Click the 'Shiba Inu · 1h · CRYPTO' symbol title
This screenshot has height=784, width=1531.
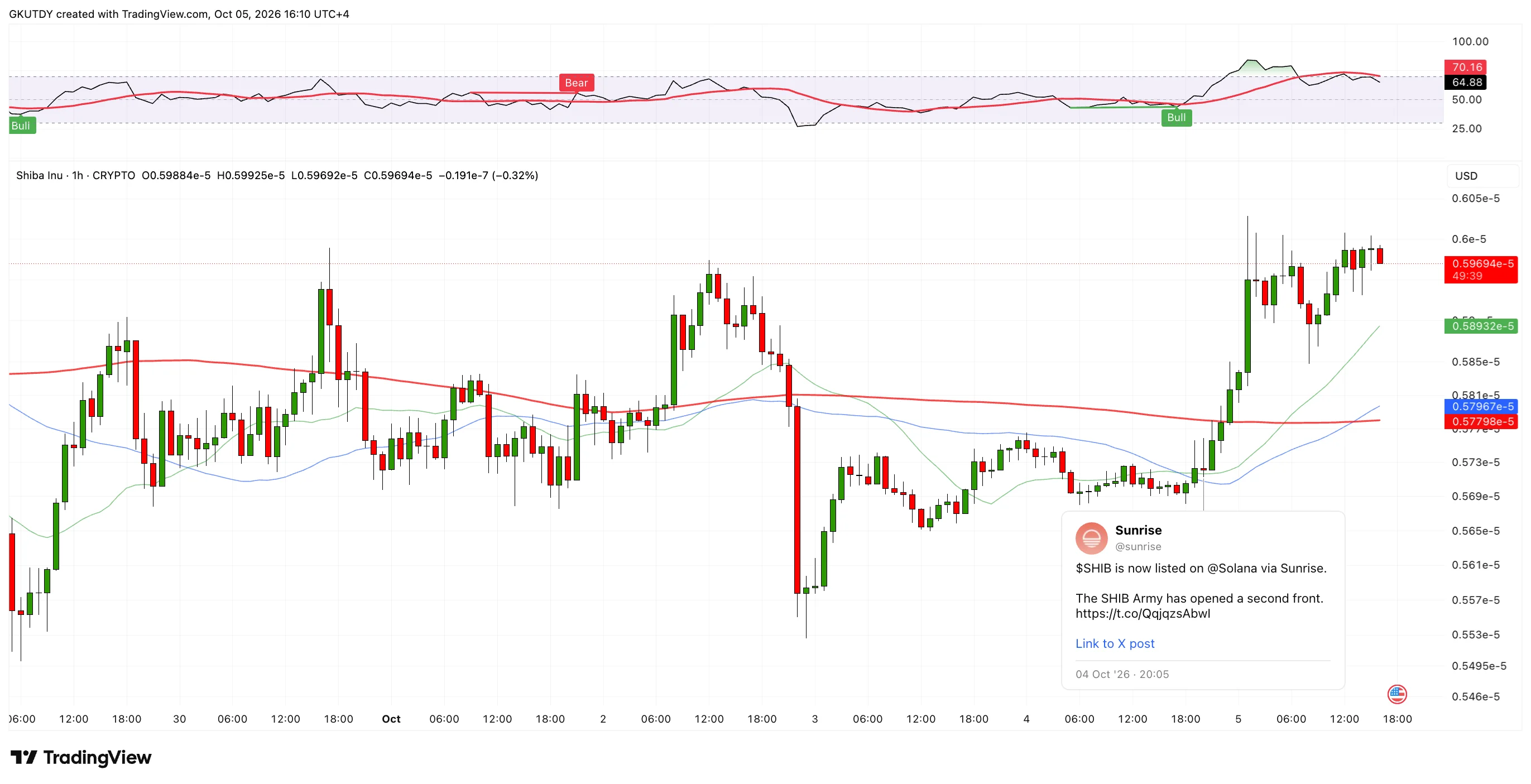[75, 175]
